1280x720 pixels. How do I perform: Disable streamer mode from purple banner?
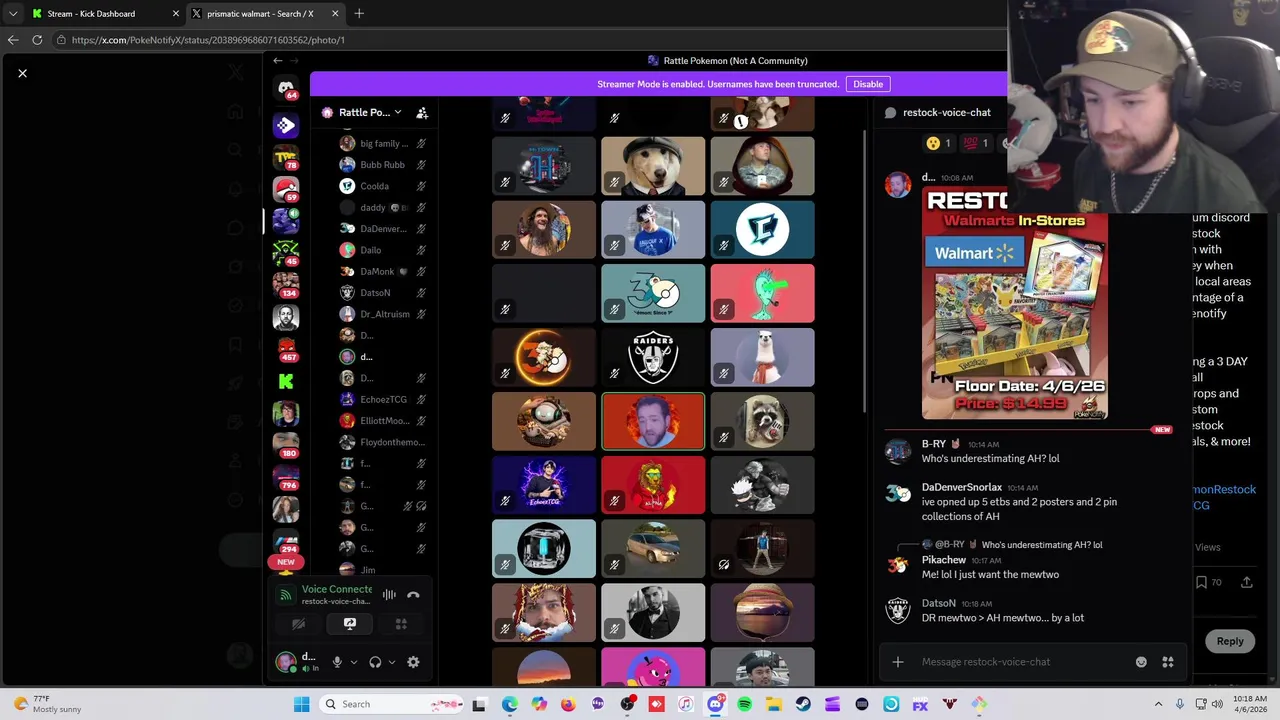coord(868,84)
